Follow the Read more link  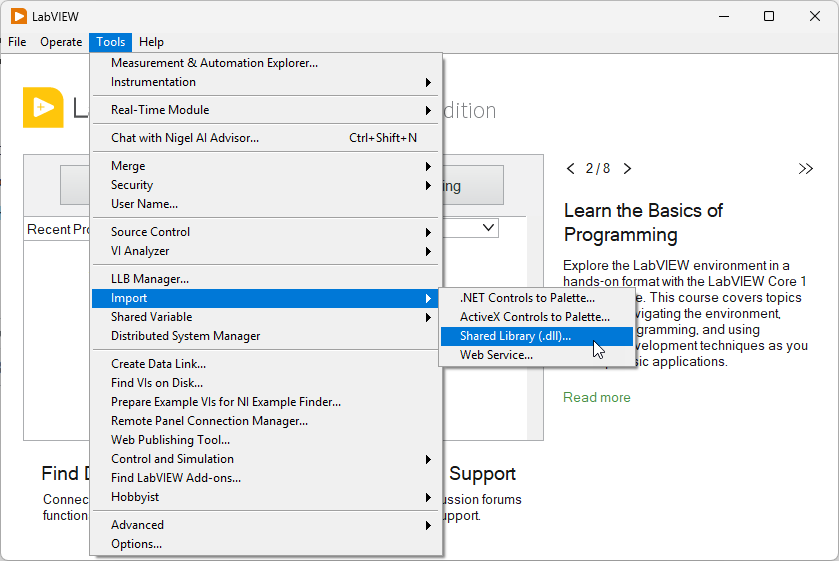coord(597,397)
